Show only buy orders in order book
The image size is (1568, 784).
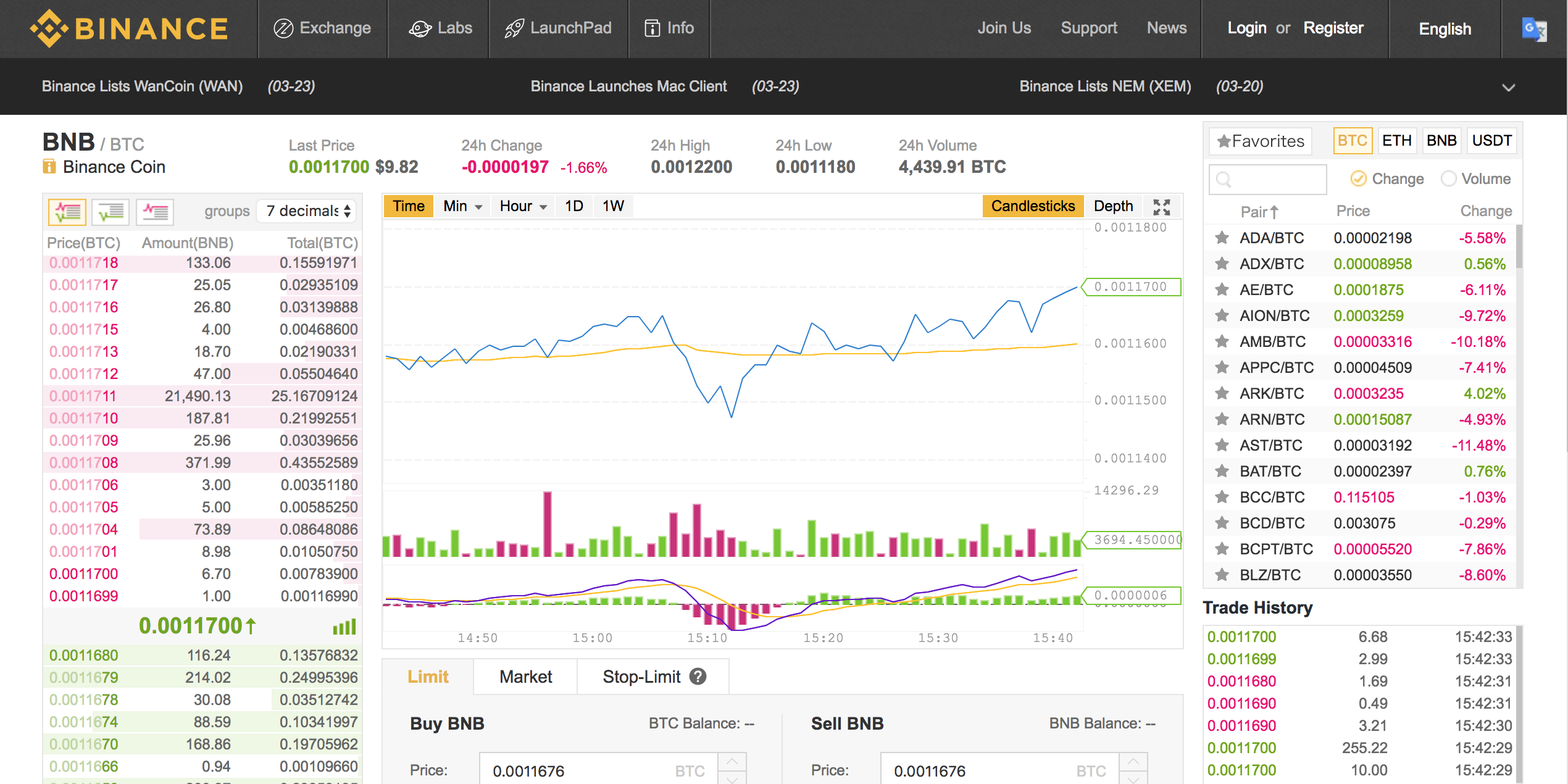point(110,212)
